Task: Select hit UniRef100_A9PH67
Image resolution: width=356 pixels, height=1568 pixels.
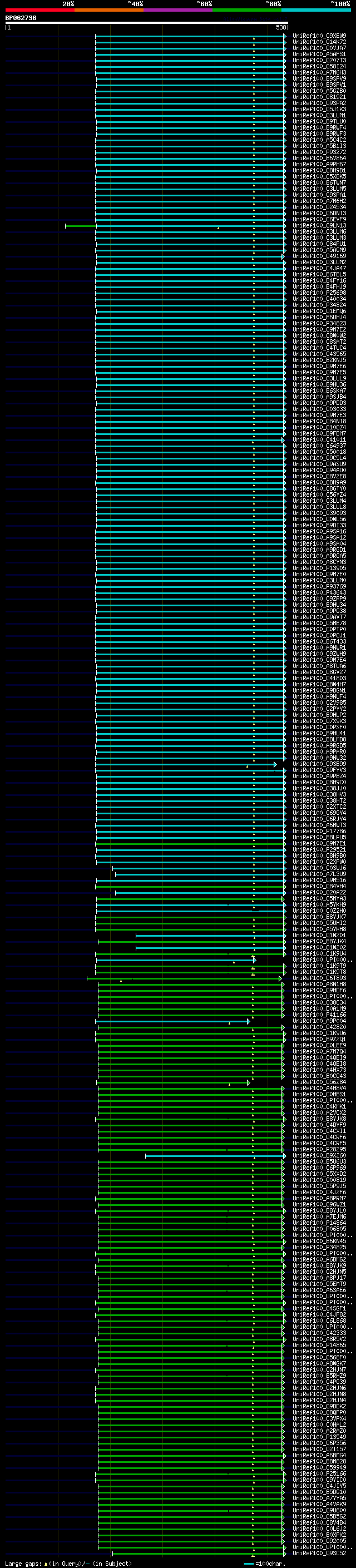Action: point(319,164)
